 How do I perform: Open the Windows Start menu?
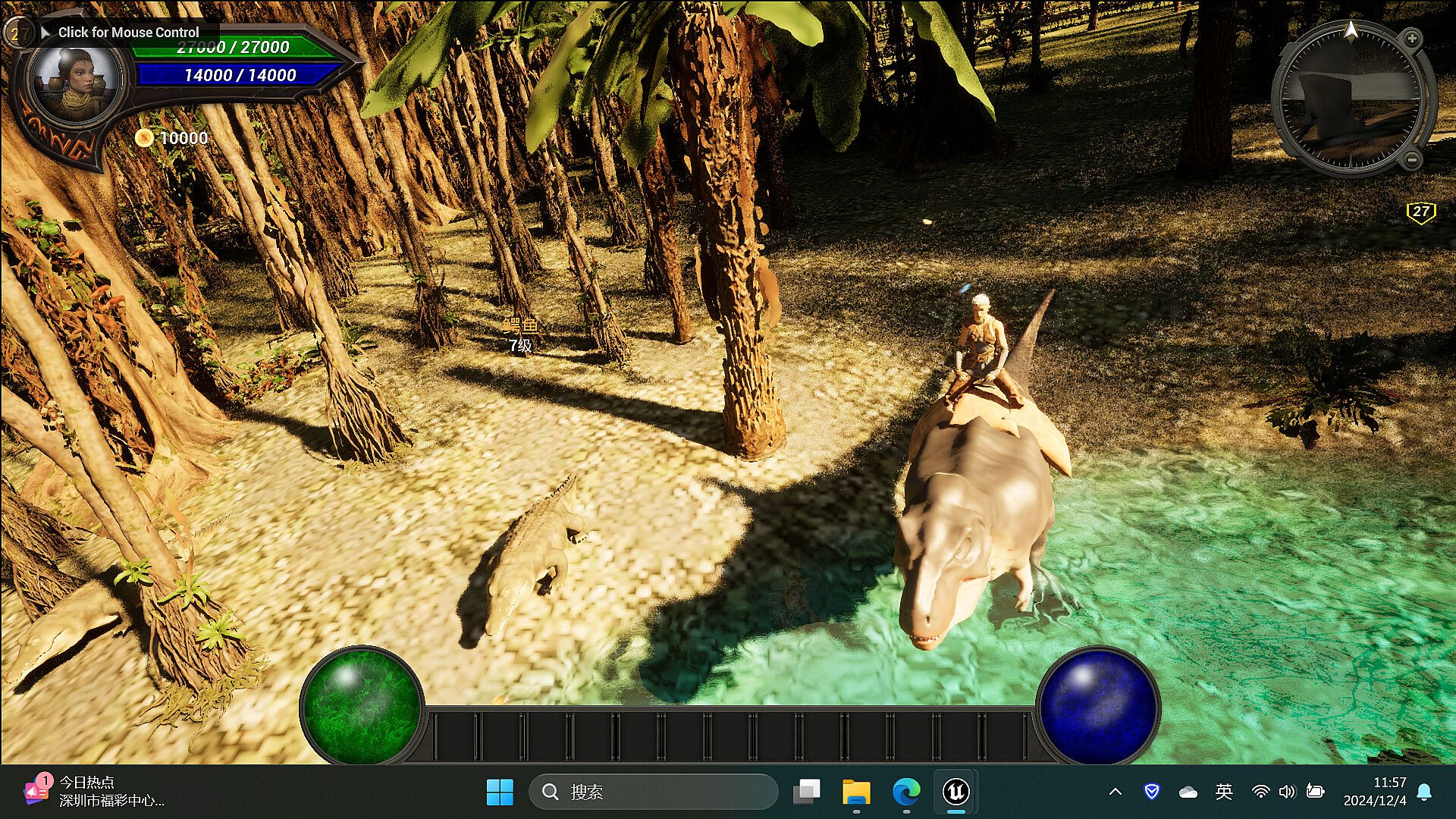pos(499,792)
